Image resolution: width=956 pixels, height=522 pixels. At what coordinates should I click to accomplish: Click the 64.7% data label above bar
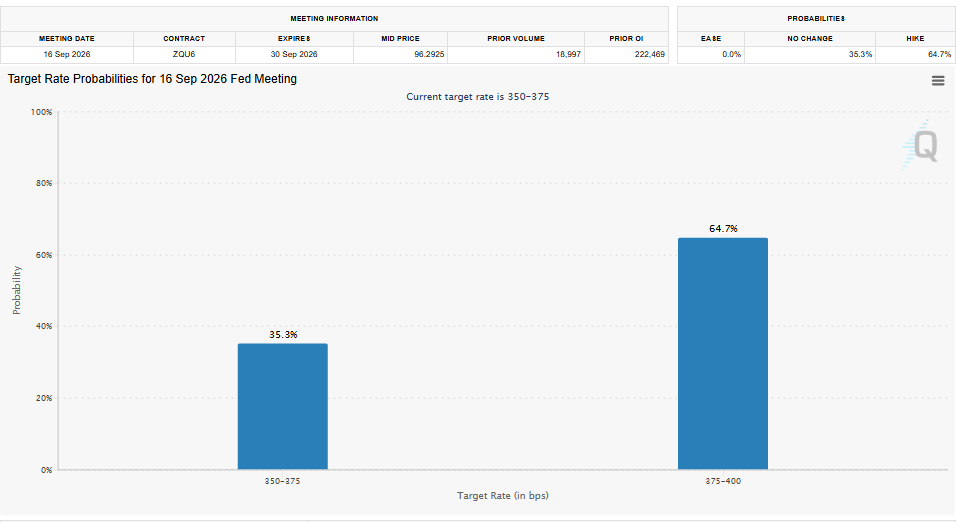(x=723, y=229)
